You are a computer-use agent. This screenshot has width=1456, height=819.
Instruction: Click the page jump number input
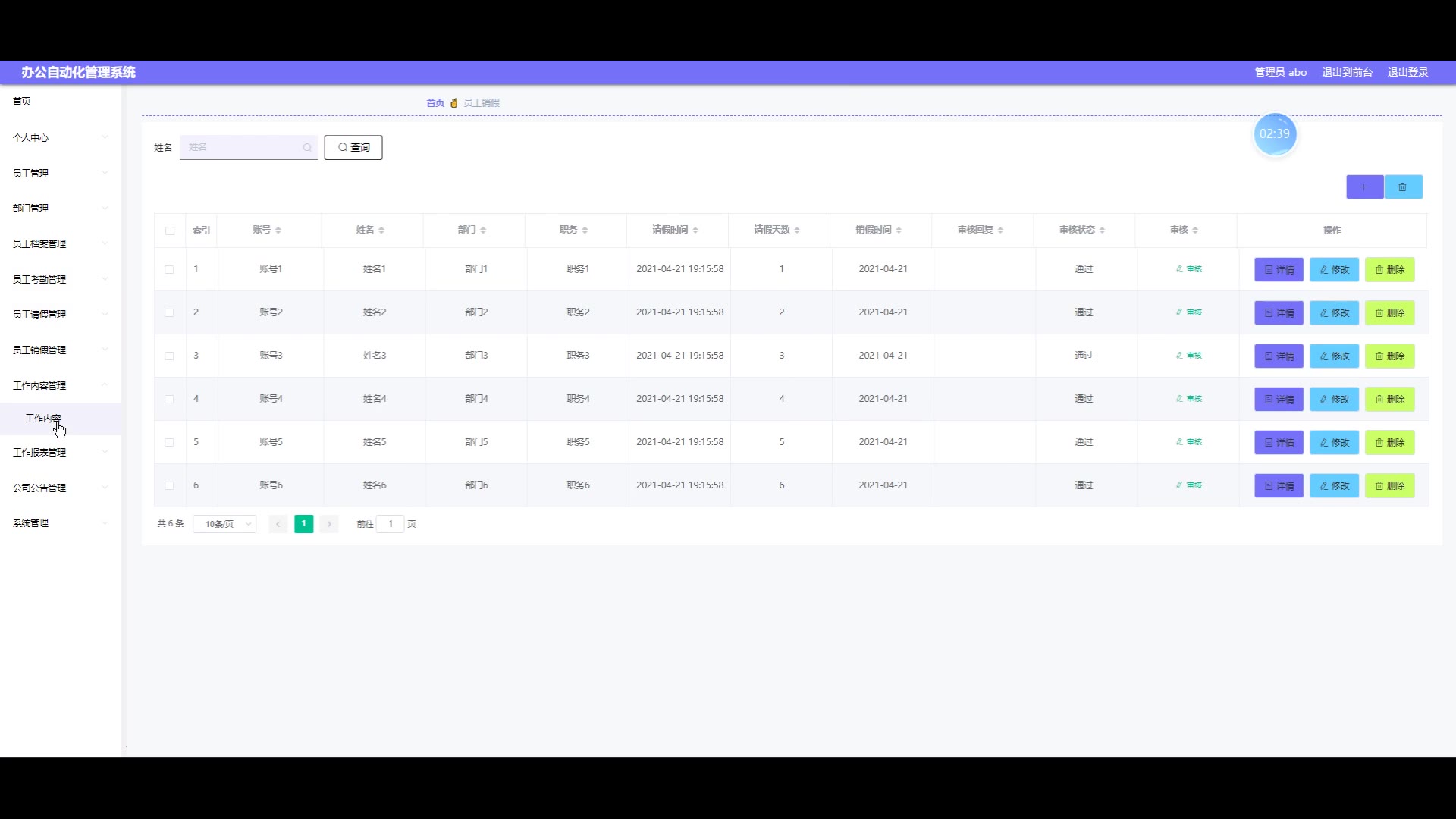(x=391, y=524)
